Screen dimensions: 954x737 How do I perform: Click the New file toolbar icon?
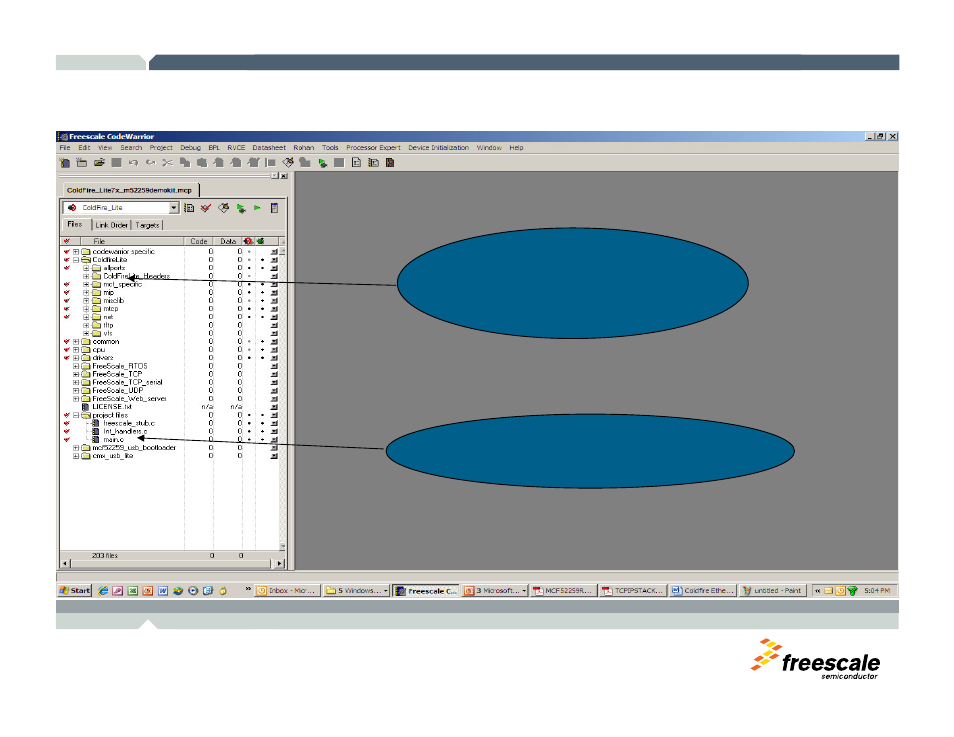64,162
